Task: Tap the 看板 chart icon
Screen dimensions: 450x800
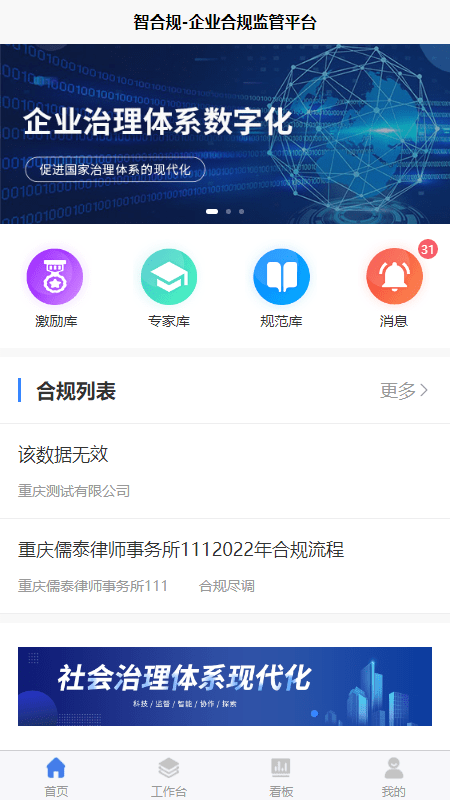Action: (x=281, y=767)
